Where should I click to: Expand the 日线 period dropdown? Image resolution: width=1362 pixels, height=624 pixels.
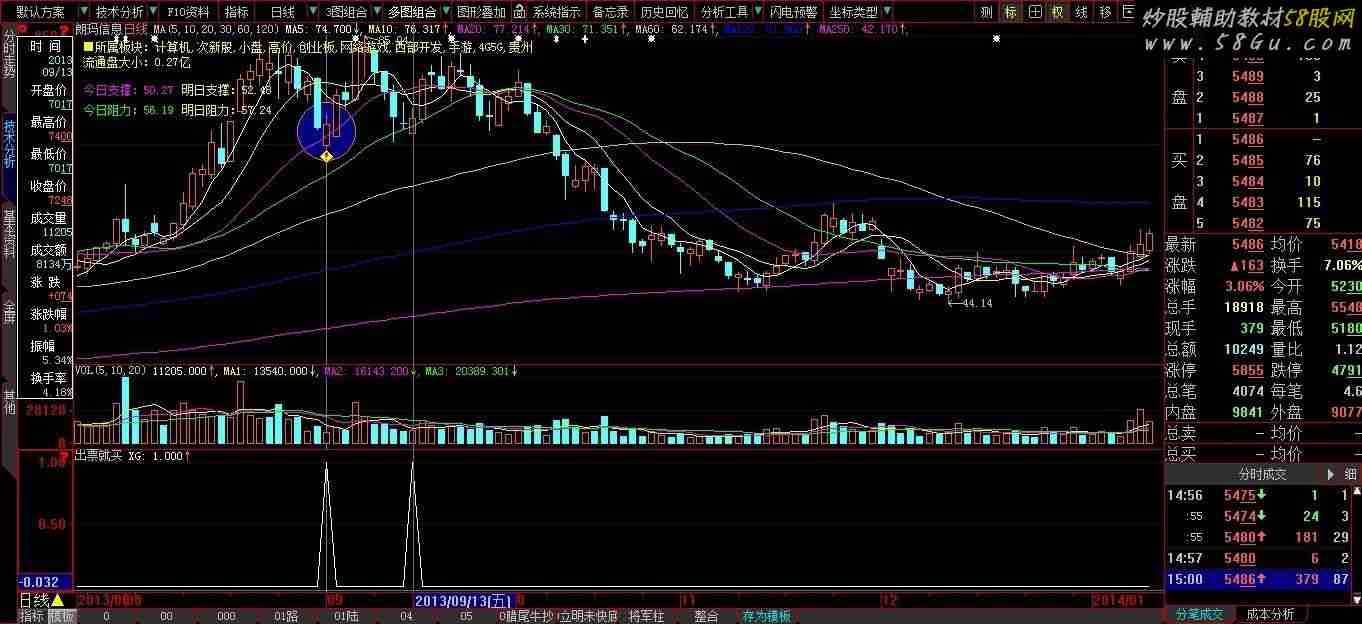tap(290, 12)
